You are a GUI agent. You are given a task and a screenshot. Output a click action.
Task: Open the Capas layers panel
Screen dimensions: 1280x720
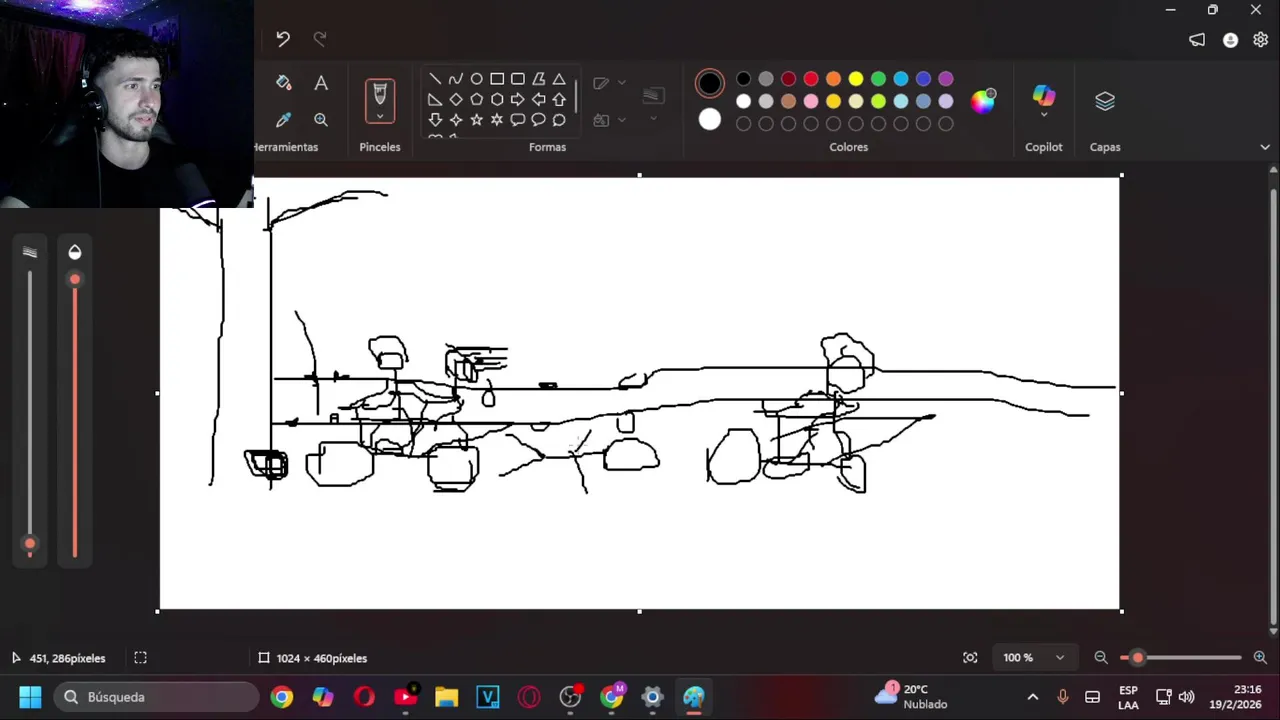pos(1105,101)
